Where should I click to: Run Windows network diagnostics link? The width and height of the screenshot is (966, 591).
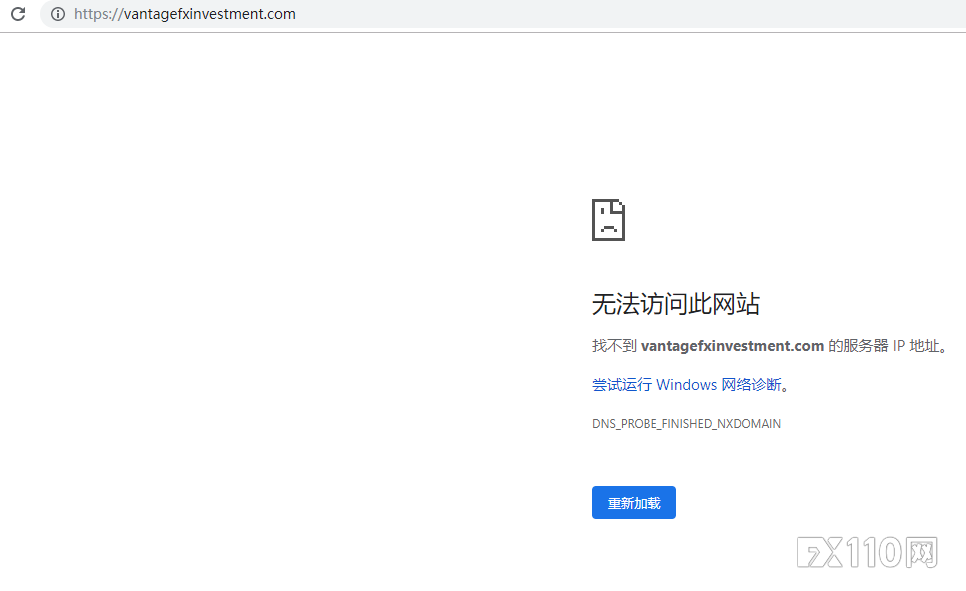pos(687,385)
